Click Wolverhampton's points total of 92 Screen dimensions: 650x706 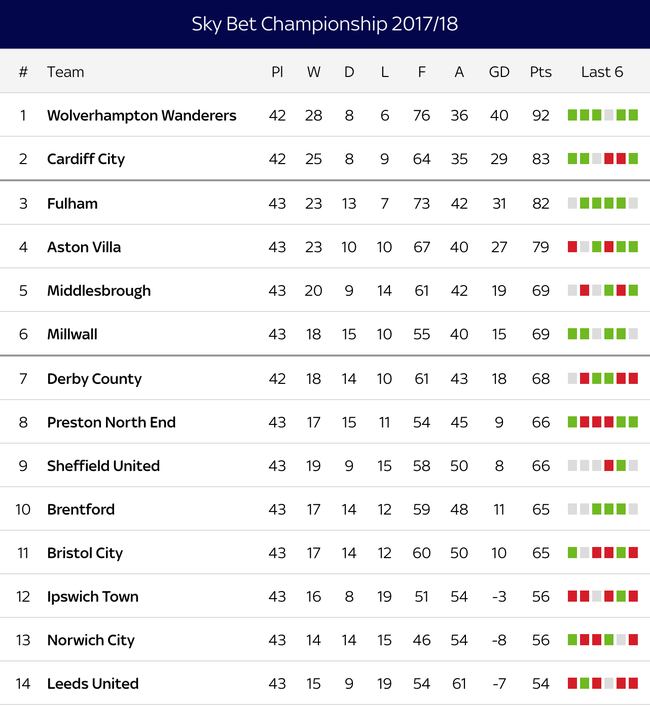[541, 115]
